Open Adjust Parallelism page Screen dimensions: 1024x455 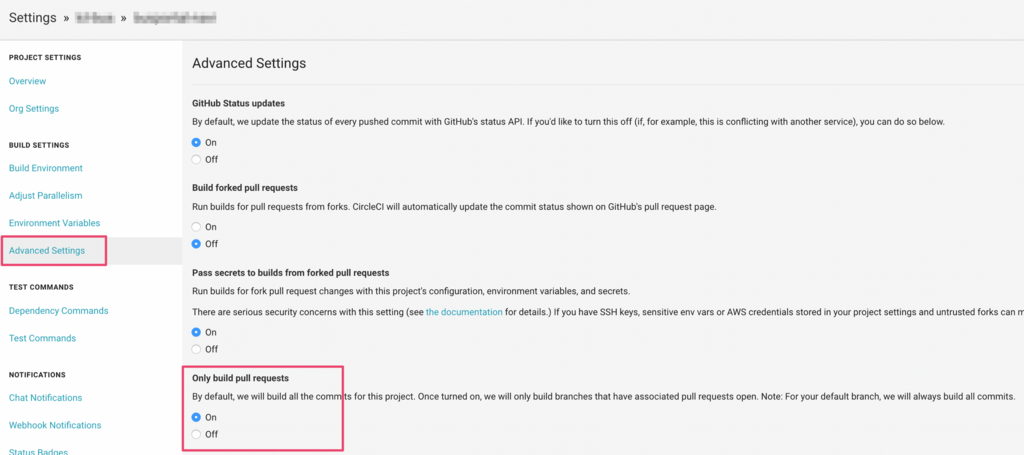coord(46,195)
